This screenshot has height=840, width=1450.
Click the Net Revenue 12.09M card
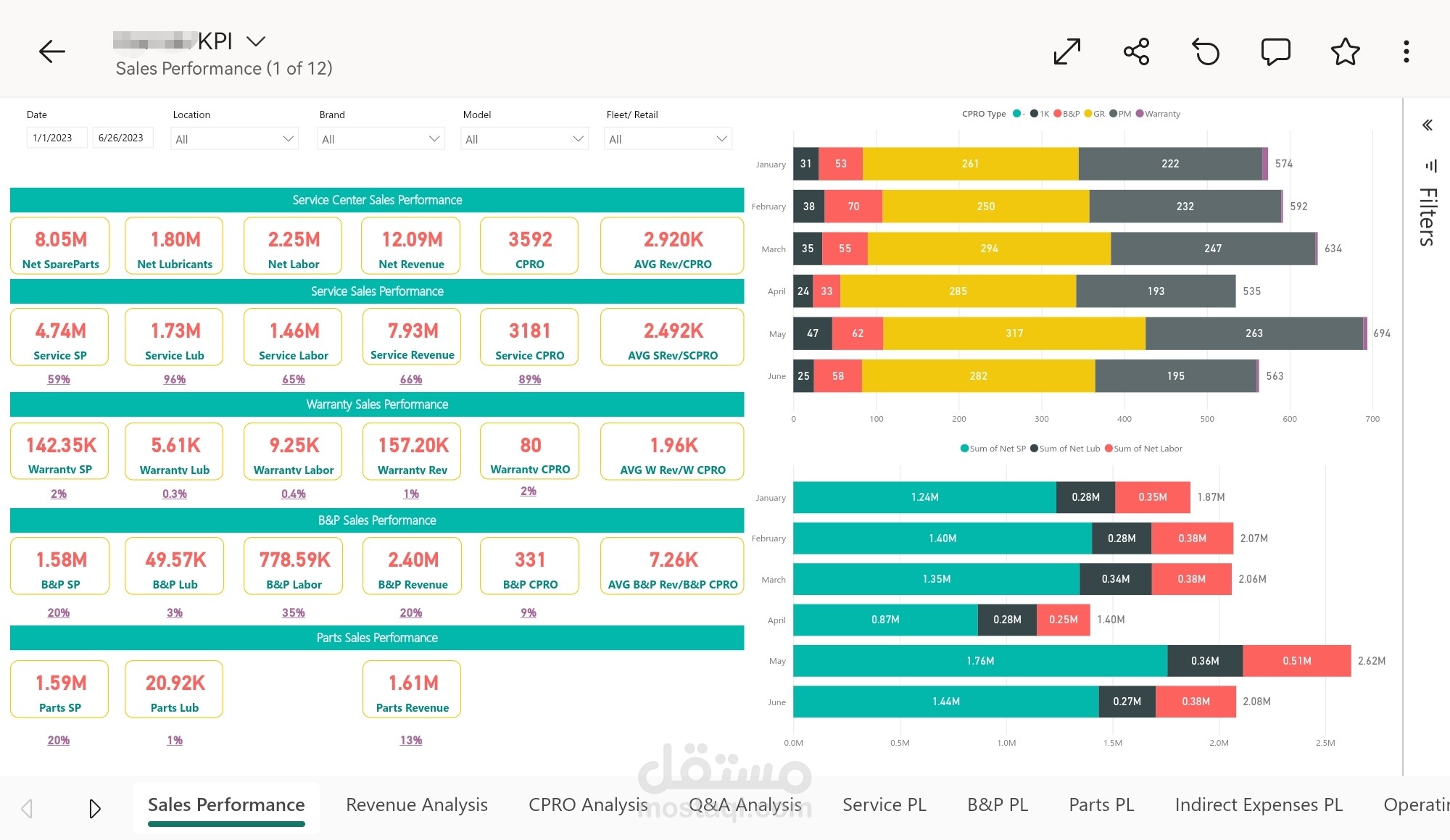pos(411,246)
